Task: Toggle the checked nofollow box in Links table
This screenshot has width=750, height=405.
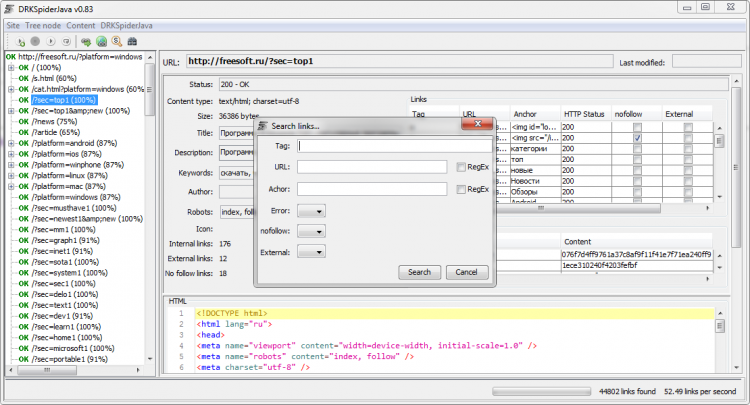Action: [x=637, y=137]
